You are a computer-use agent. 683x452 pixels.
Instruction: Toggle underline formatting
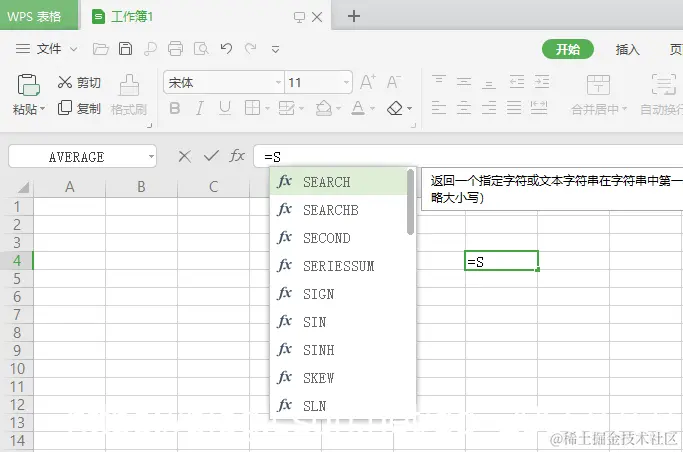(225, 108)
